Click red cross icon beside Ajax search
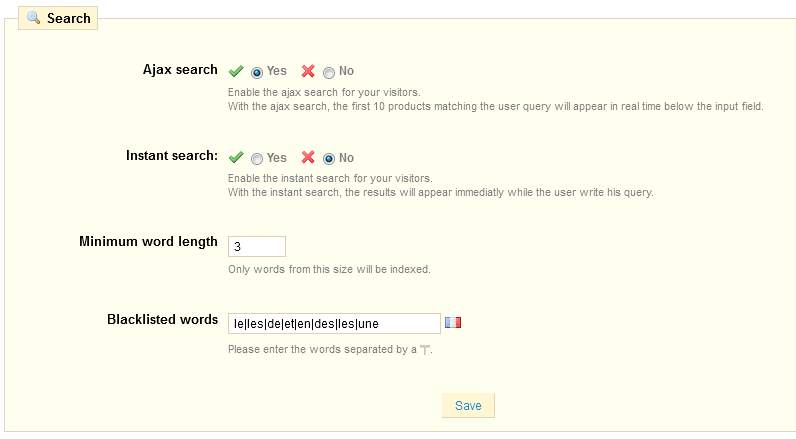The image size is (796, 439). (x=308, y=71)
